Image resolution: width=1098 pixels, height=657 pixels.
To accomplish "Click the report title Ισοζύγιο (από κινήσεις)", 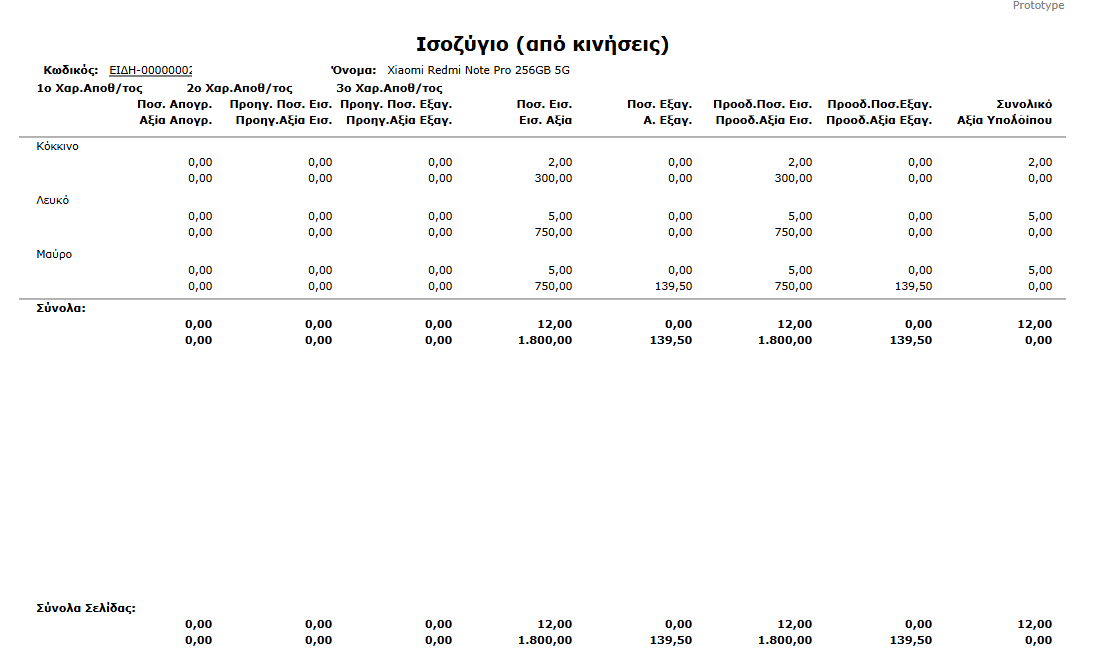I will click(x=543, y=45).
